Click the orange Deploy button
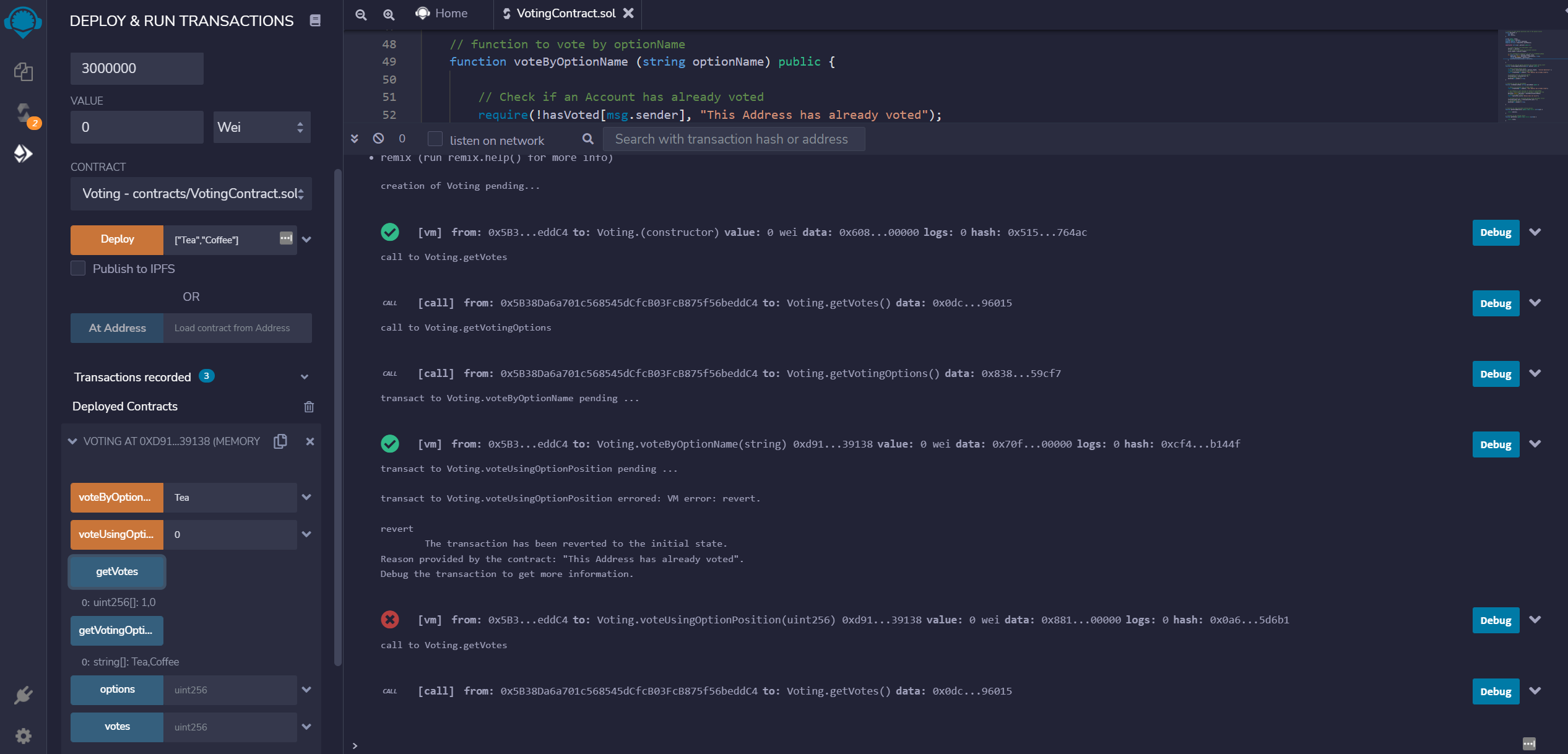 click(x=117, y=240)
